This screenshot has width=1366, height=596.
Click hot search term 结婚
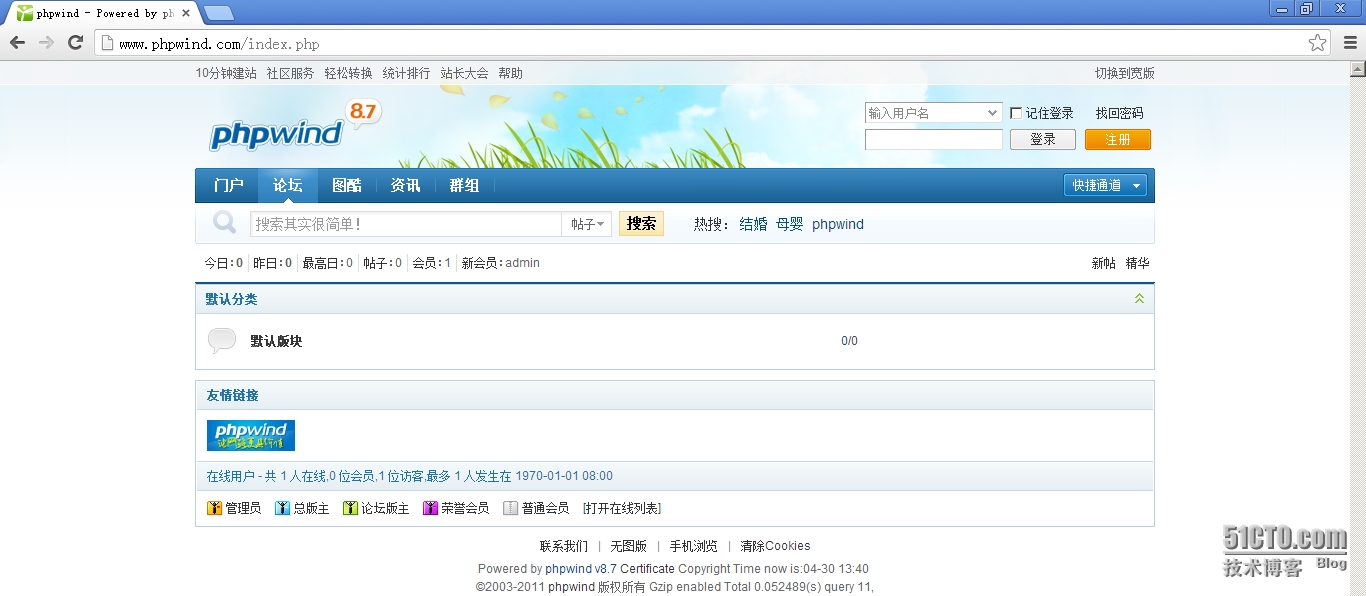coord(753,224)
